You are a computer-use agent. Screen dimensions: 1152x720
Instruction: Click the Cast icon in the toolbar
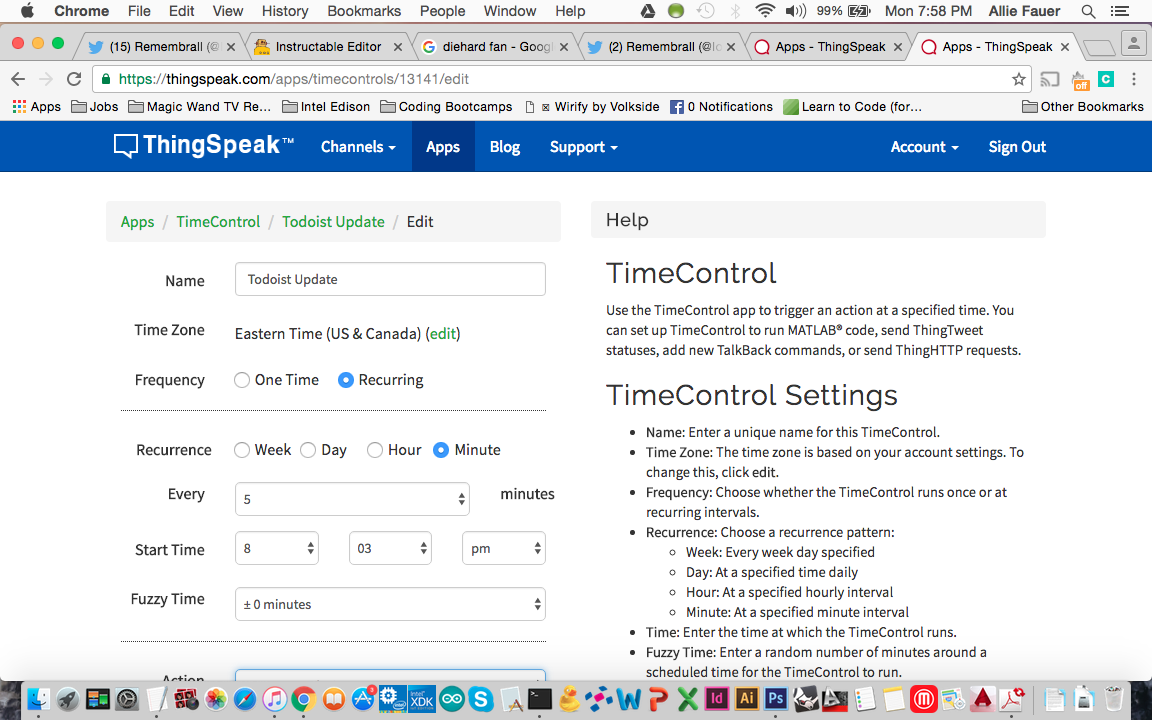1050,79
